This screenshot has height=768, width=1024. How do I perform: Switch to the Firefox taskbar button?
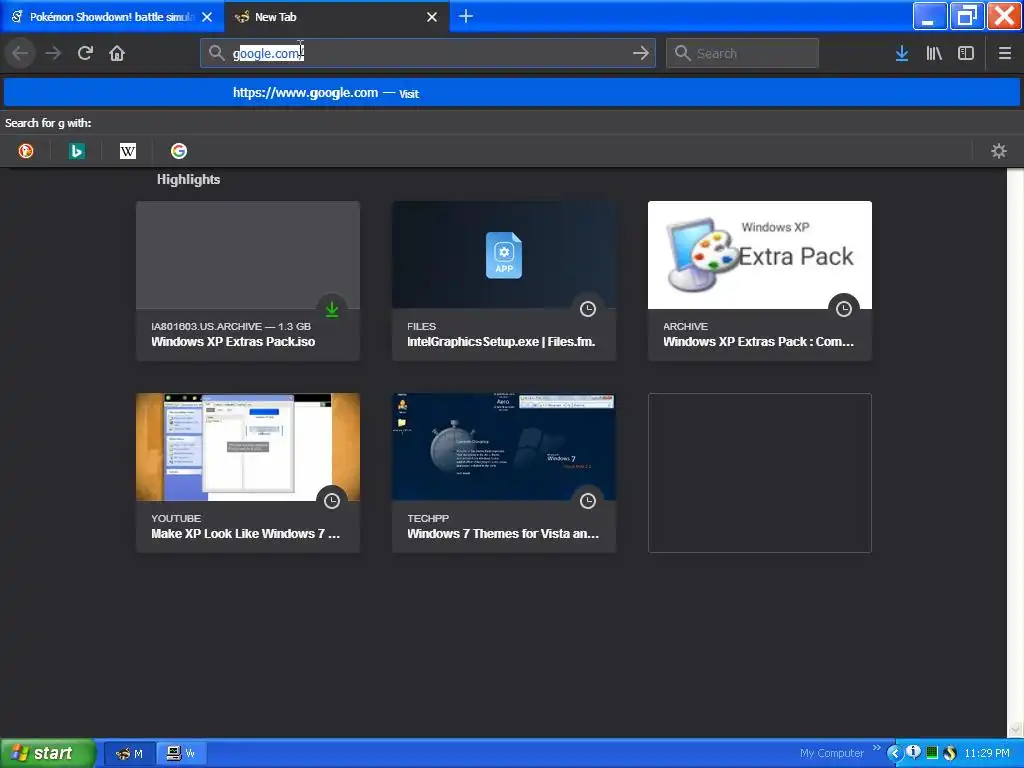(130, 753)
